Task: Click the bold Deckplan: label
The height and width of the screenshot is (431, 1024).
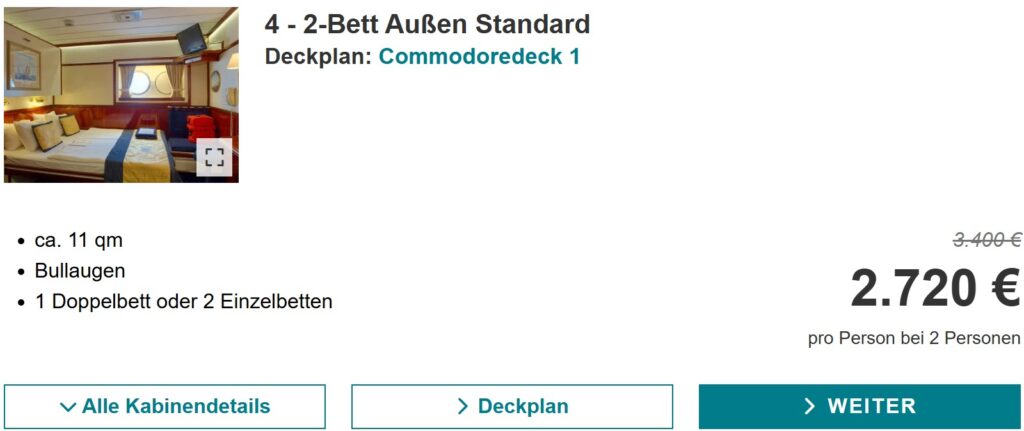Action: pos(318,57)
